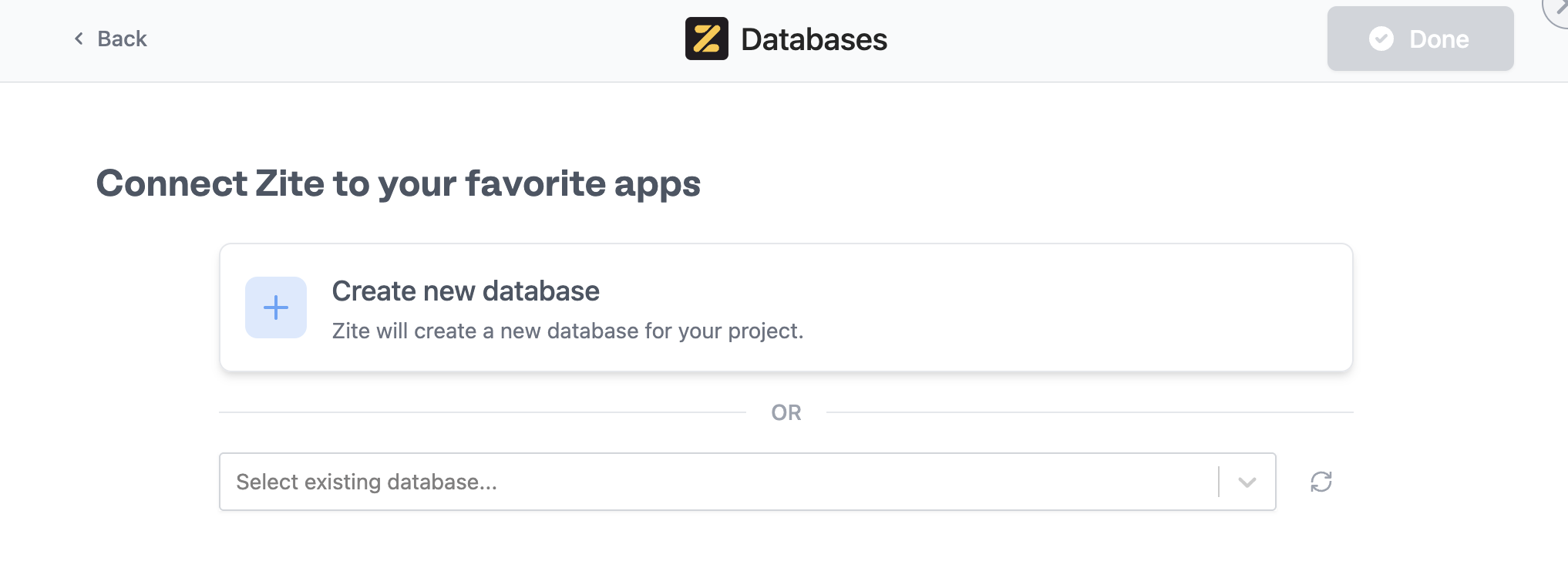Click the Databases header title
This screenshot has width=1568, height=578.
point(813,39)
